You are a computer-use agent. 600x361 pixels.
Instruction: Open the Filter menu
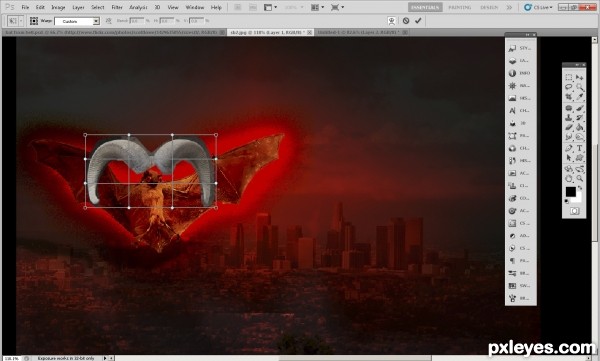117,7
